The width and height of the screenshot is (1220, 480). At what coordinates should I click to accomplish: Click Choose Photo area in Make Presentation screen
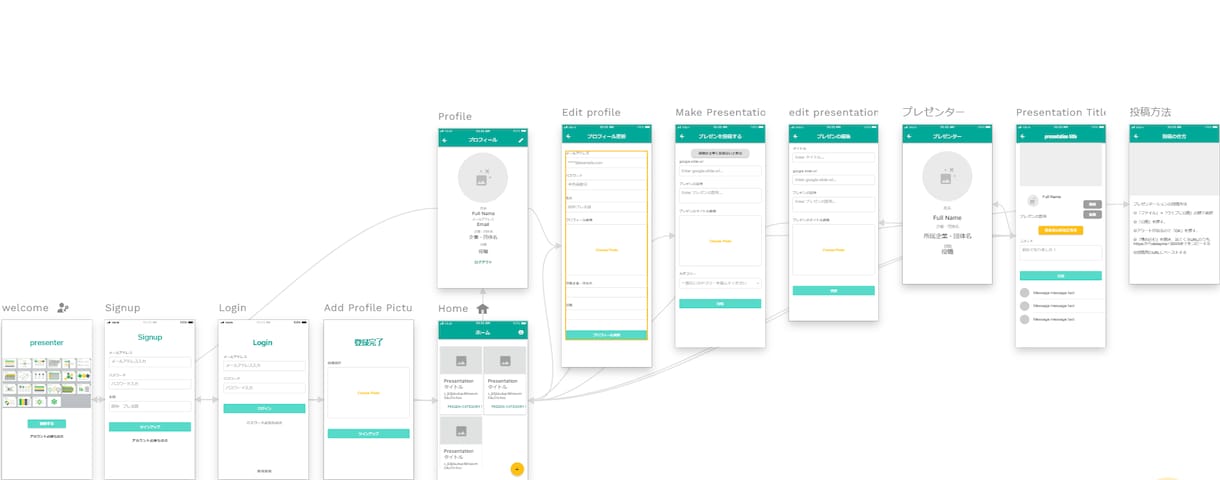pos(720,241)
